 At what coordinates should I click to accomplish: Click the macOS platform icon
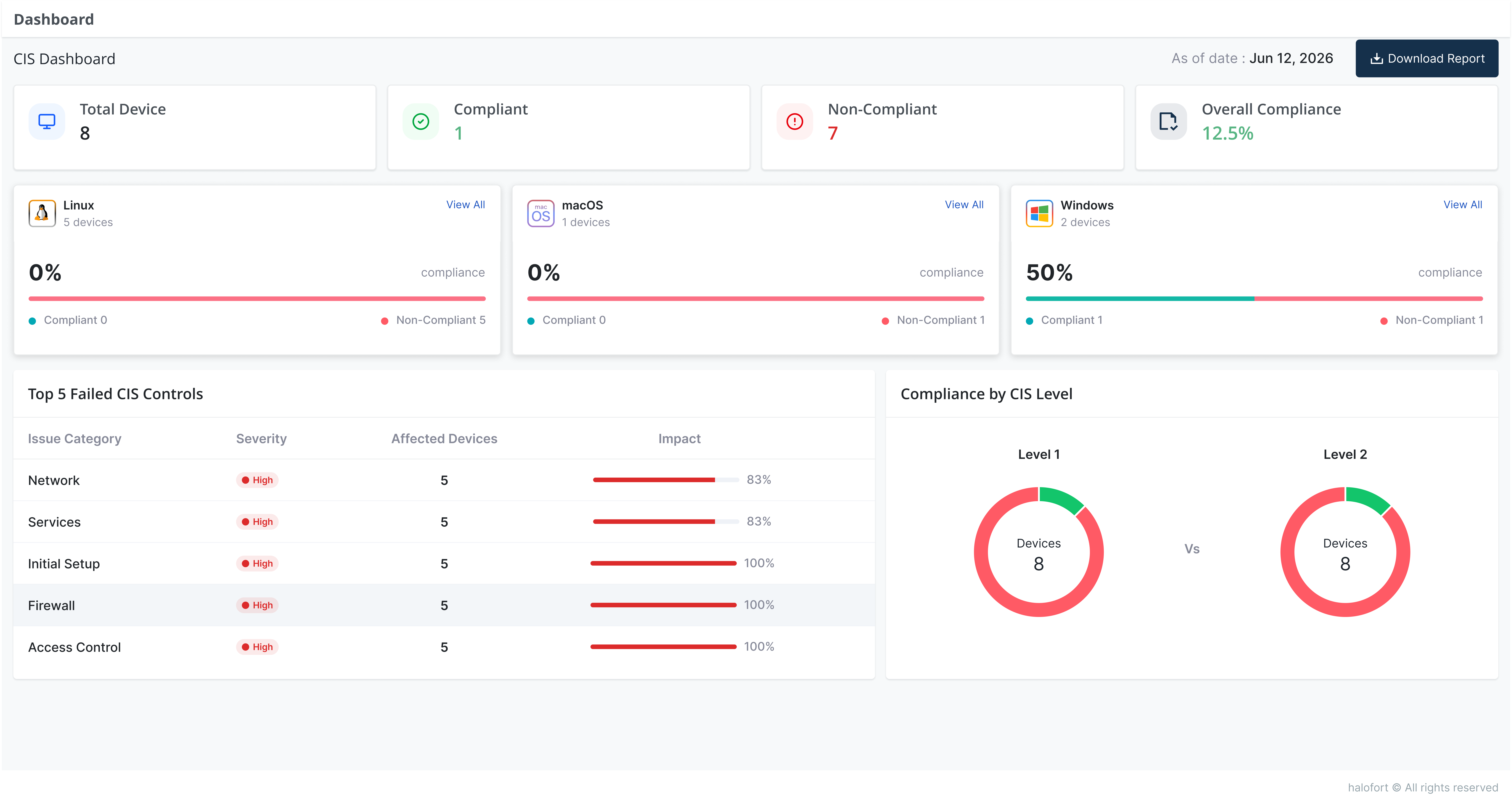(540, 213)
